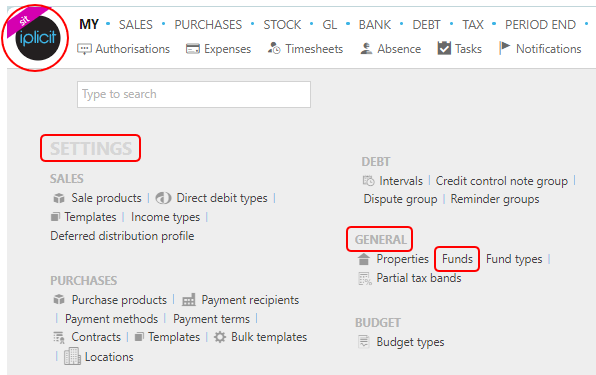Open Fund types link

(514, 259)
